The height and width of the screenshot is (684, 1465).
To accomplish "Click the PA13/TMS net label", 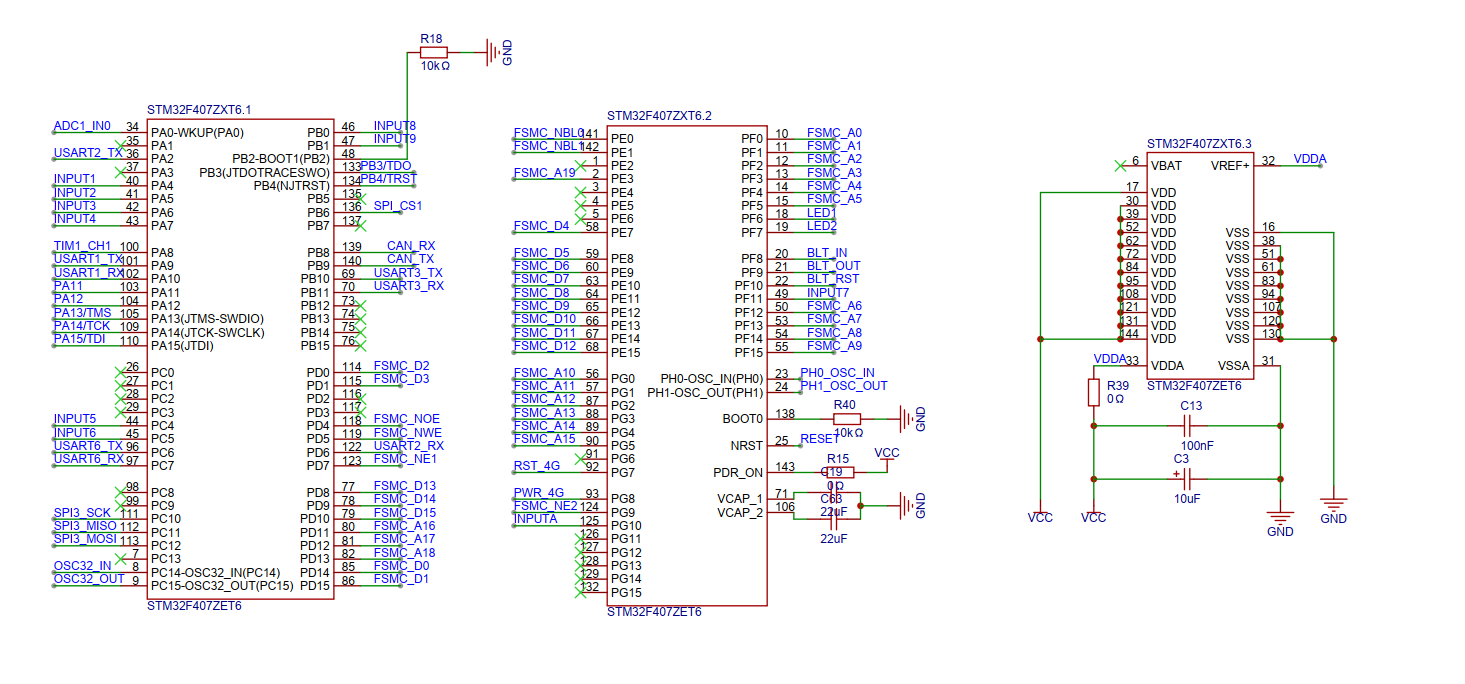I will tap(83, 313).
